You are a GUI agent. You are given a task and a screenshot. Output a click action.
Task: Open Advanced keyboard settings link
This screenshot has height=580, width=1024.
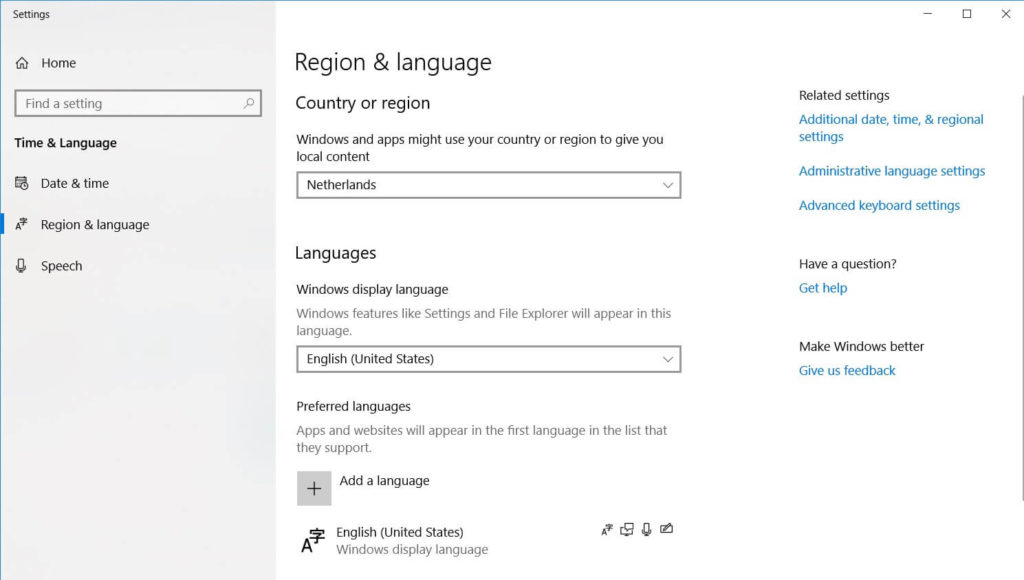(x=878, y=205)
